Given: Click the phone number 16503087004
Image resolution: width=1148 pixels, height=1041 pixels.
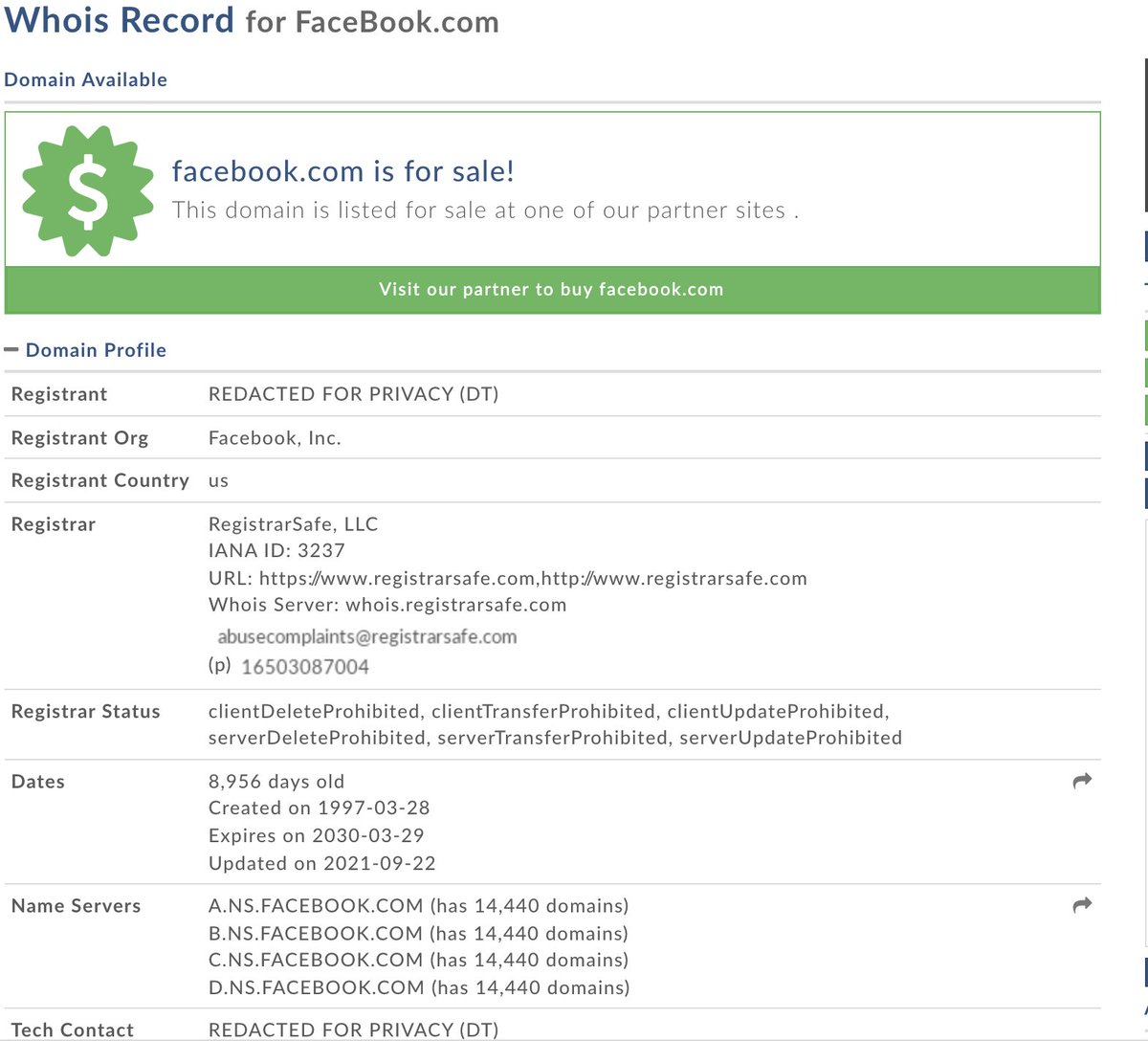Looking at the screenshot, I should point(304,667).
